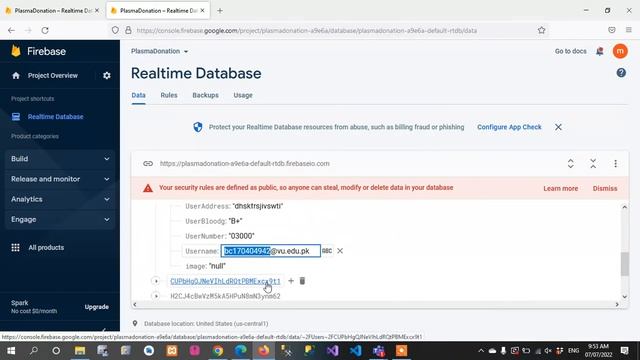
Task: Open the project settings gear
Action: 107,76
